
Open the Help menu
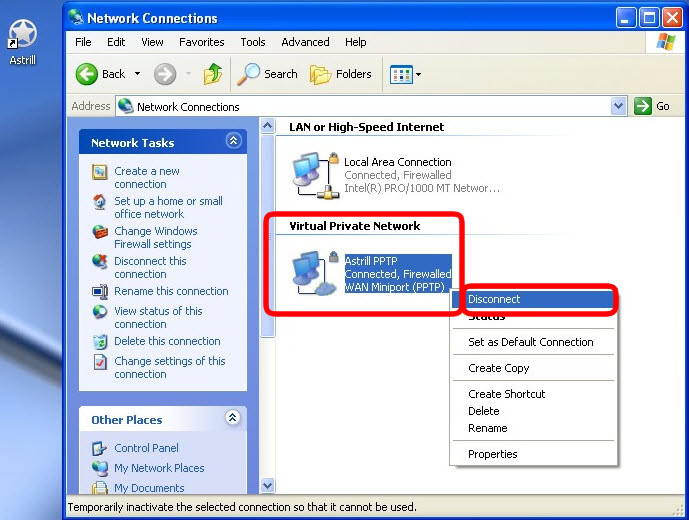pos(355,42)
